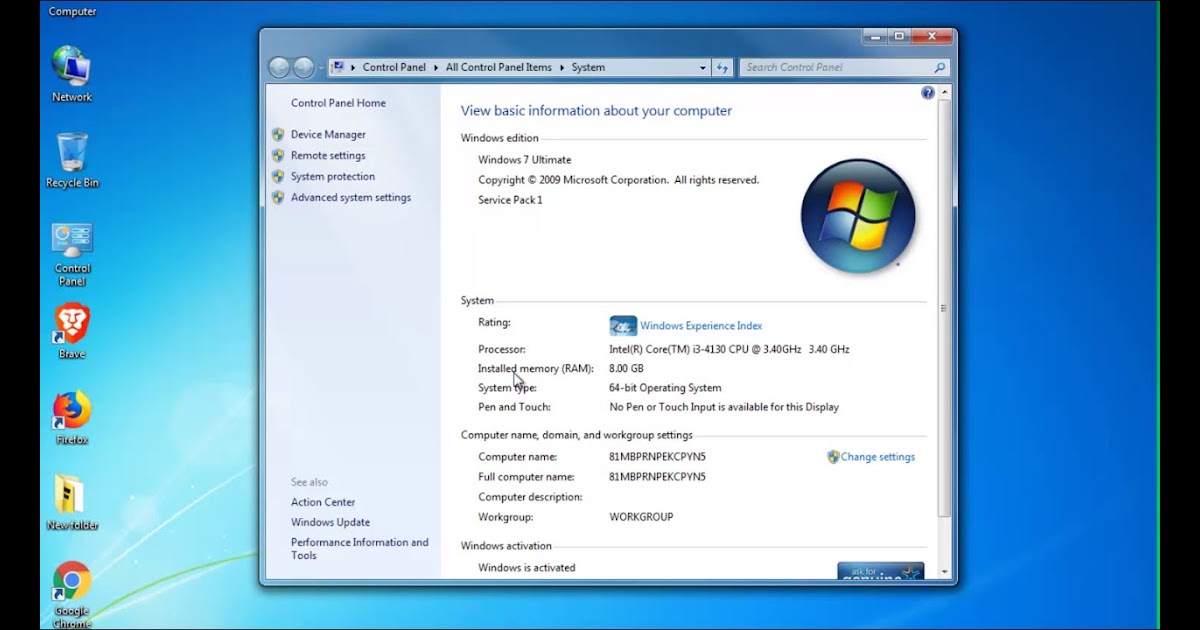This screenshot has width=1200, height=630.
Task: Click the "64-bit Operating System" value
Action: (x=665, y=388)
